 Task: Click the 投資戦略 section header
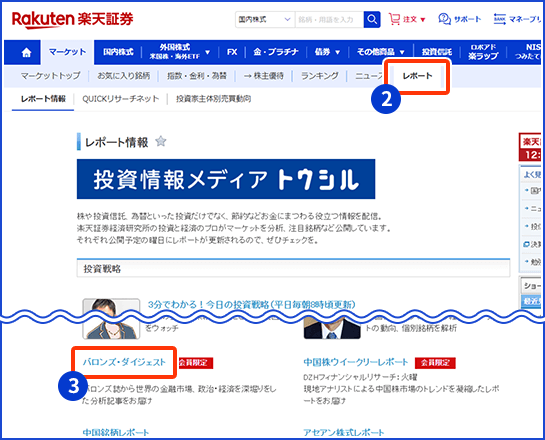pyautogui.click(x=293, y=268)
